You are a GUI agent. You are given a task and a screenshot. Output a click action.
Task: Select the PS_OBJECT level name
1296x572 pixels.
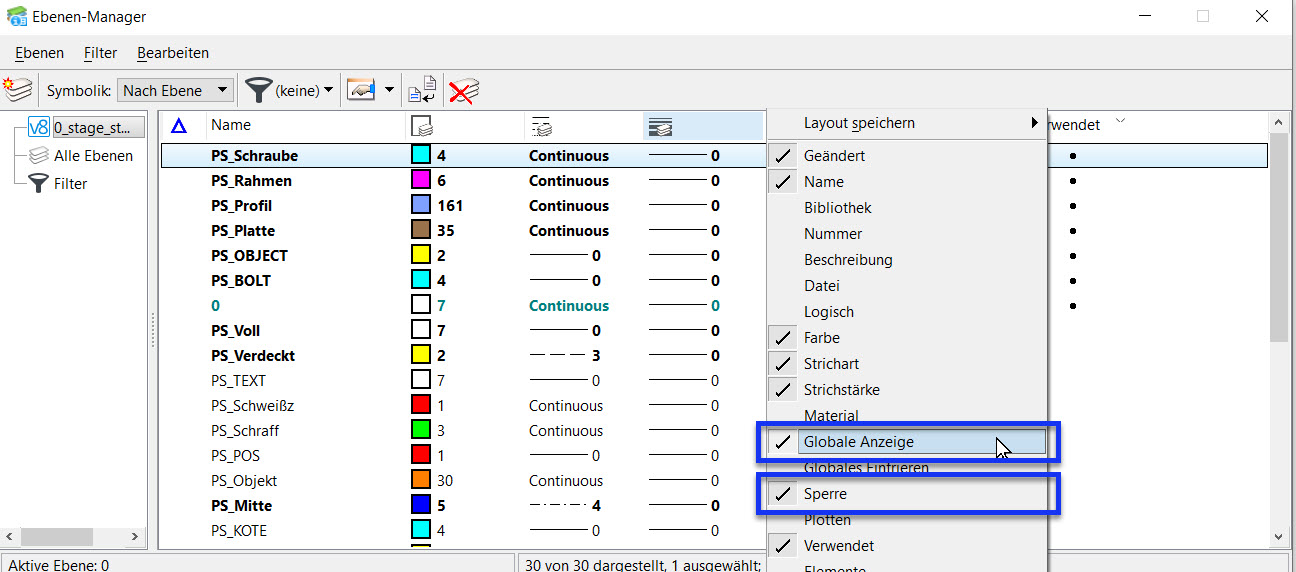pyautogui.click(x=249, y=256)
